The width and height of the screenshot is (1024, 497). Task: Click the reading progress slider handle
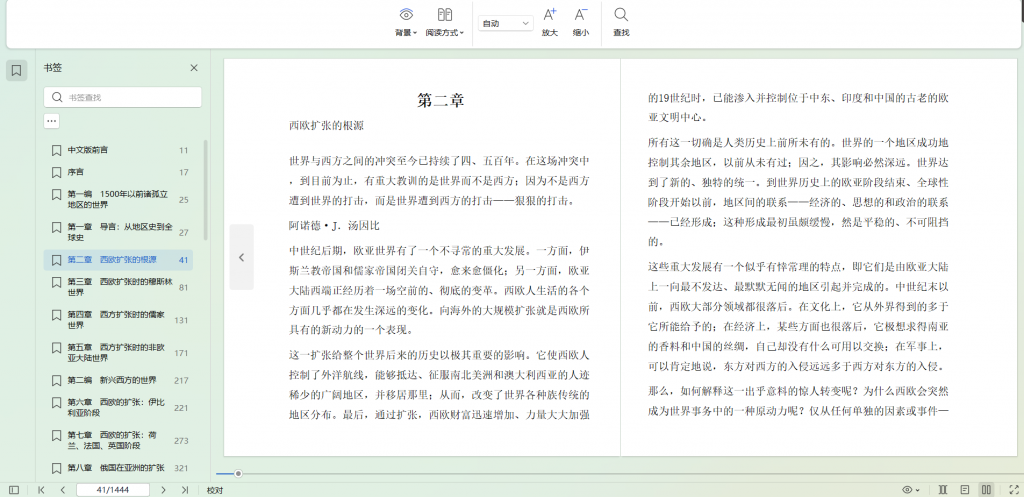[238, 473]
